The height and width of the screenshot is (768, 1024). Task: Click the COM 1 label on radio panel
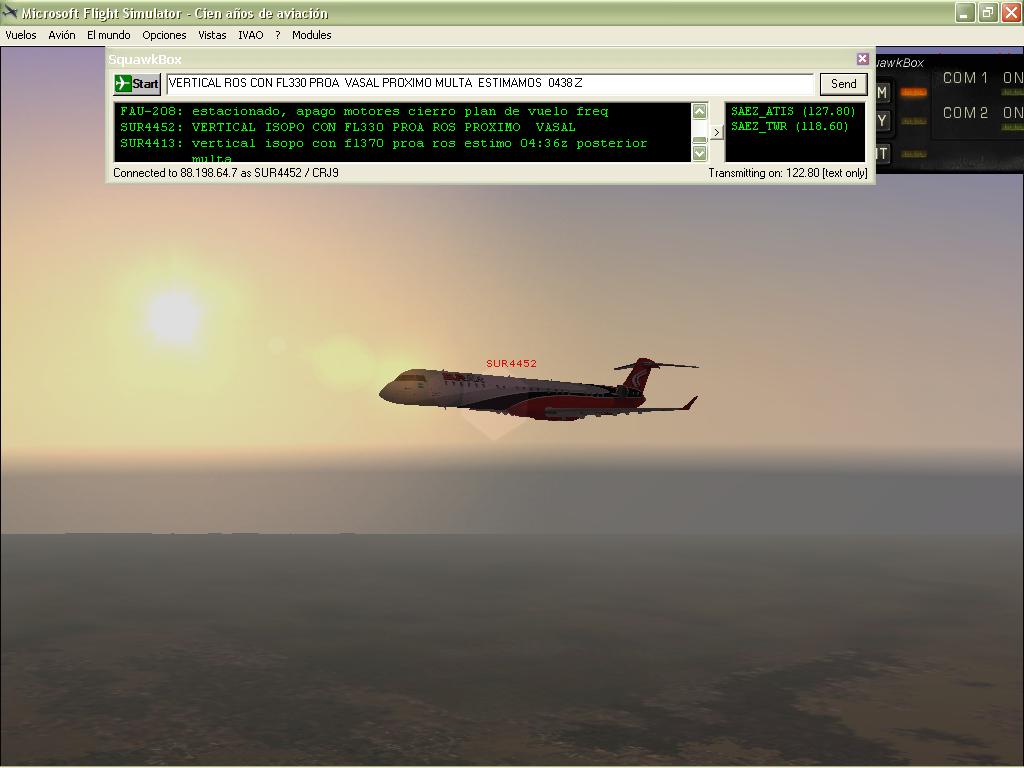coord(965,78)
